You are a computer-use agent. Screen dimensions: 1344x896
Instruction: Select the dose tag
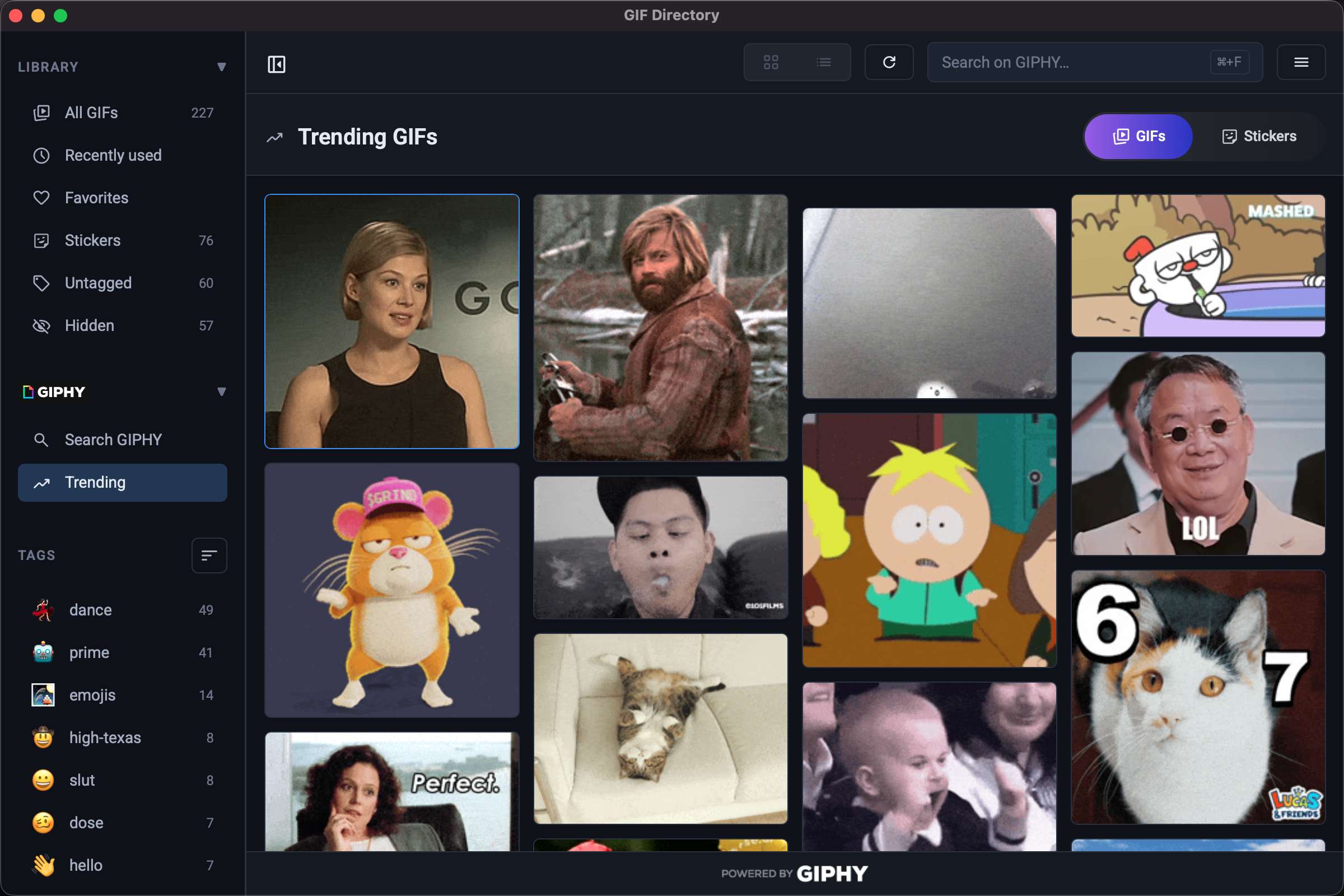click(122, 823)
